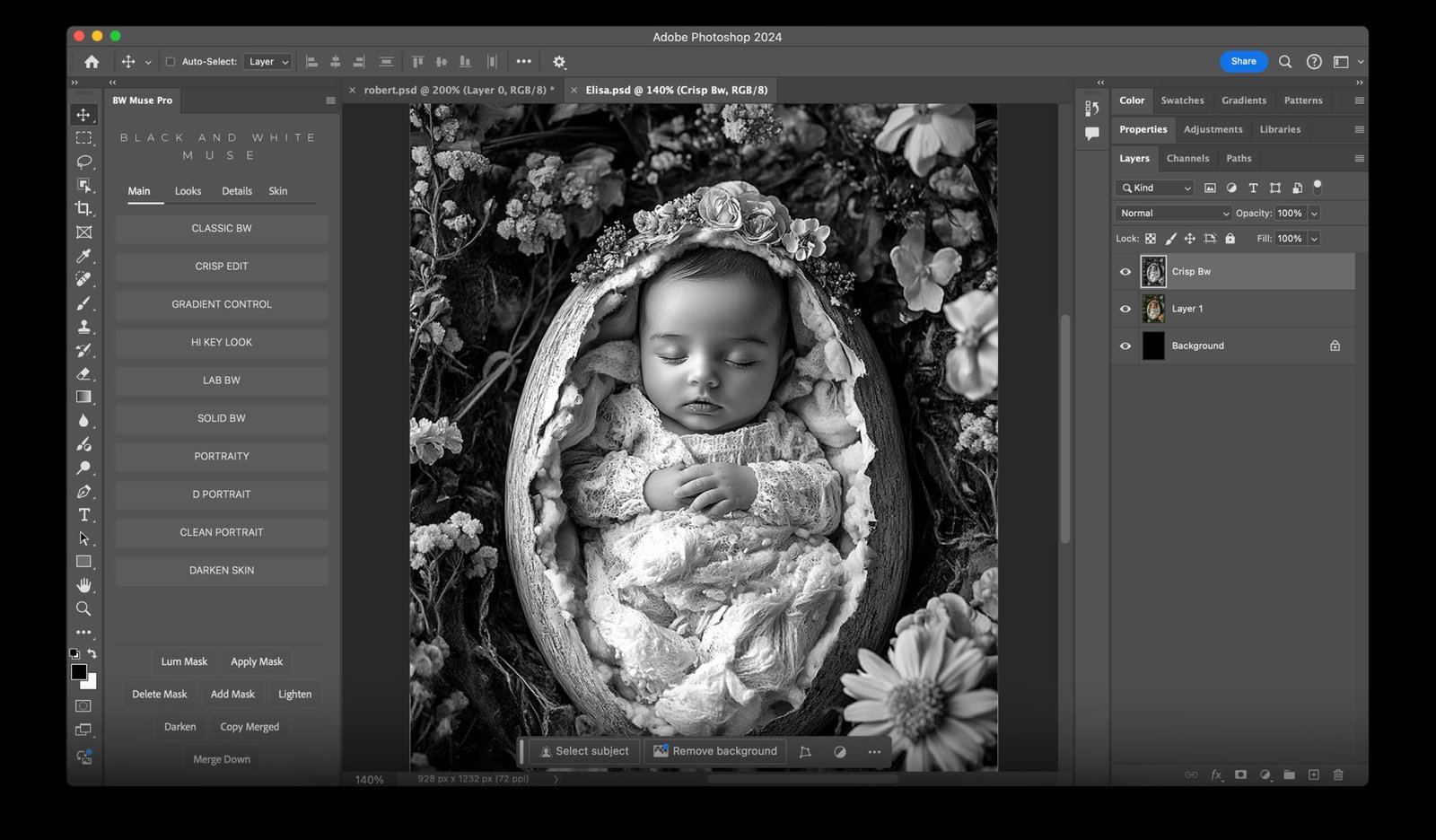
Task: Open the Move tool preset arrow
Action: coord(148,62)
